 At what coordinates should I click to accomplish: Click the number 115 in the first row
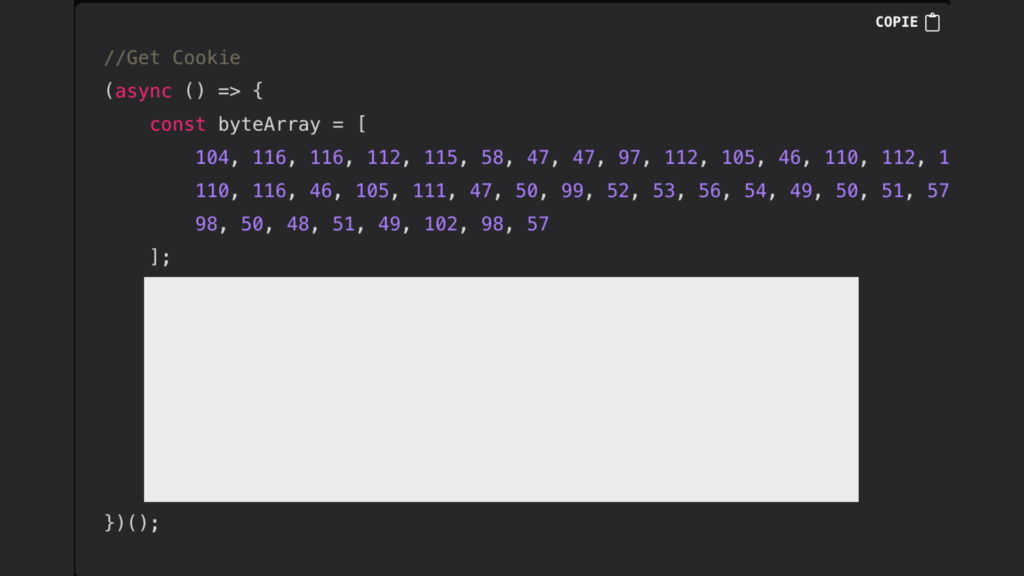(x=440, y=158)
